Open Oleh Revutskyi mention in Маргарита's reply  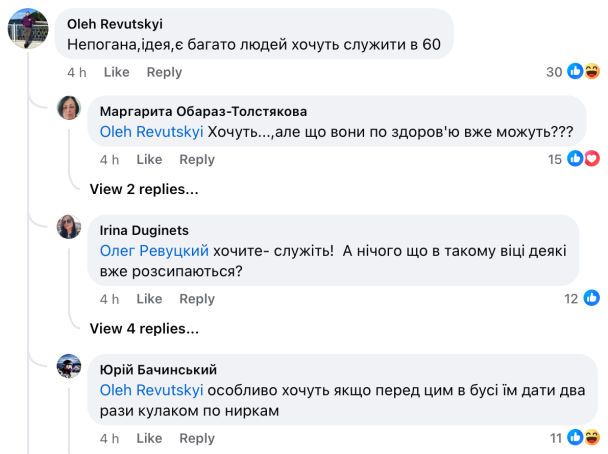152,131
